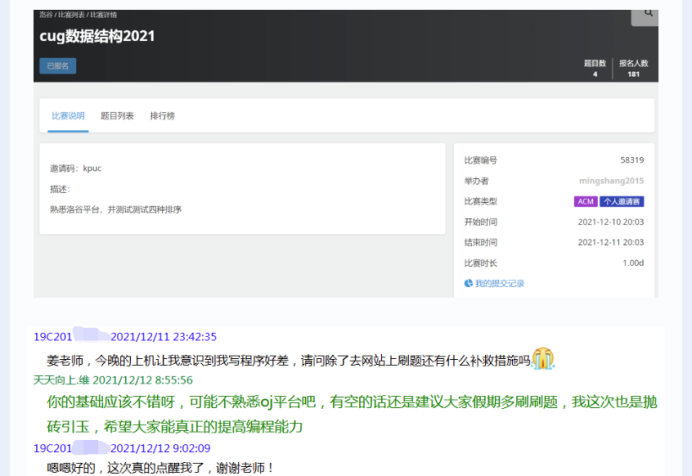692x476 pixels.
Task: Click the 已报名 button
Action: click(57, 66)
